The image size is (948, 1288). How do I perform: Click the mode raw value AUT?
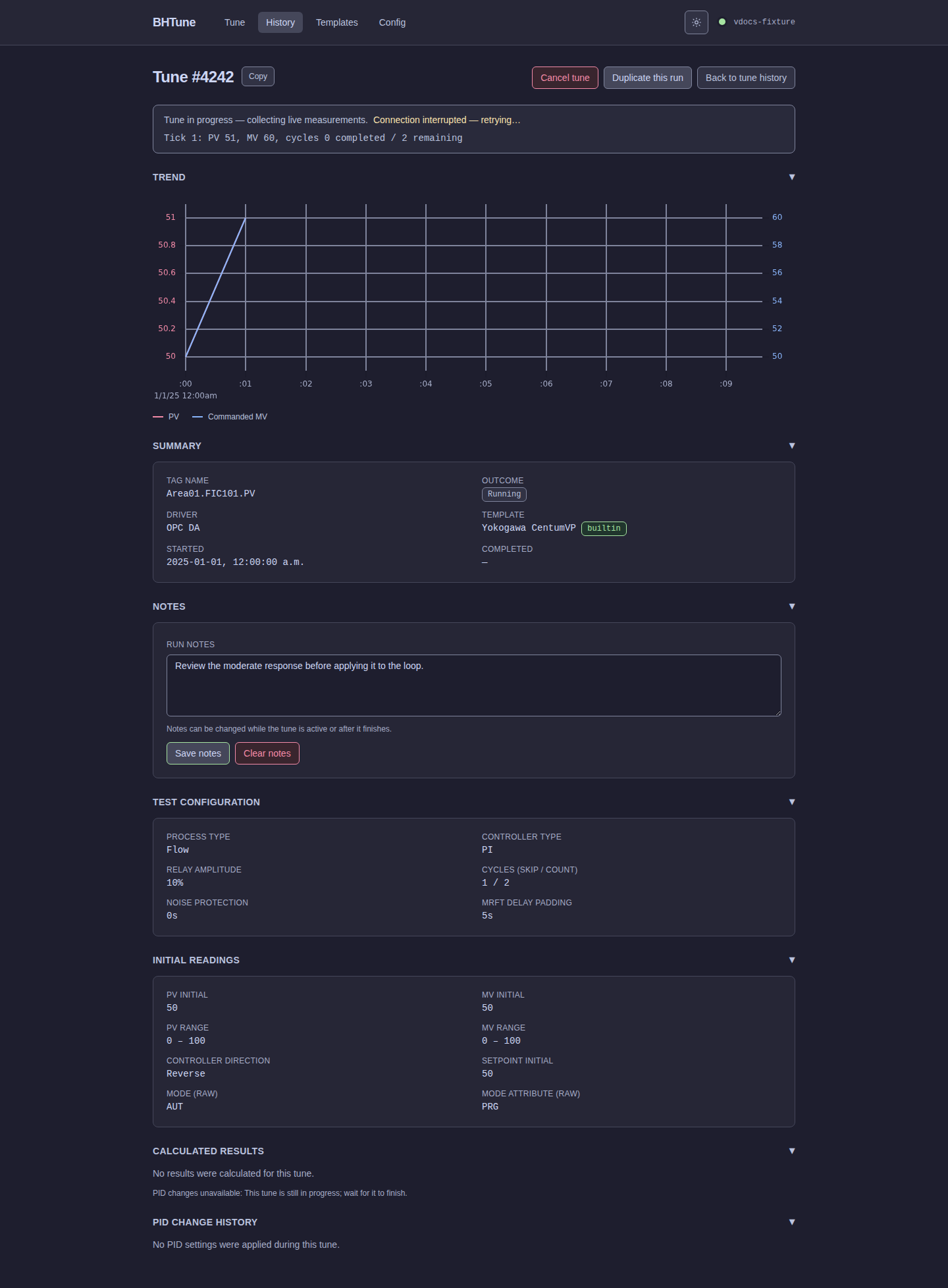[174, 1107]
